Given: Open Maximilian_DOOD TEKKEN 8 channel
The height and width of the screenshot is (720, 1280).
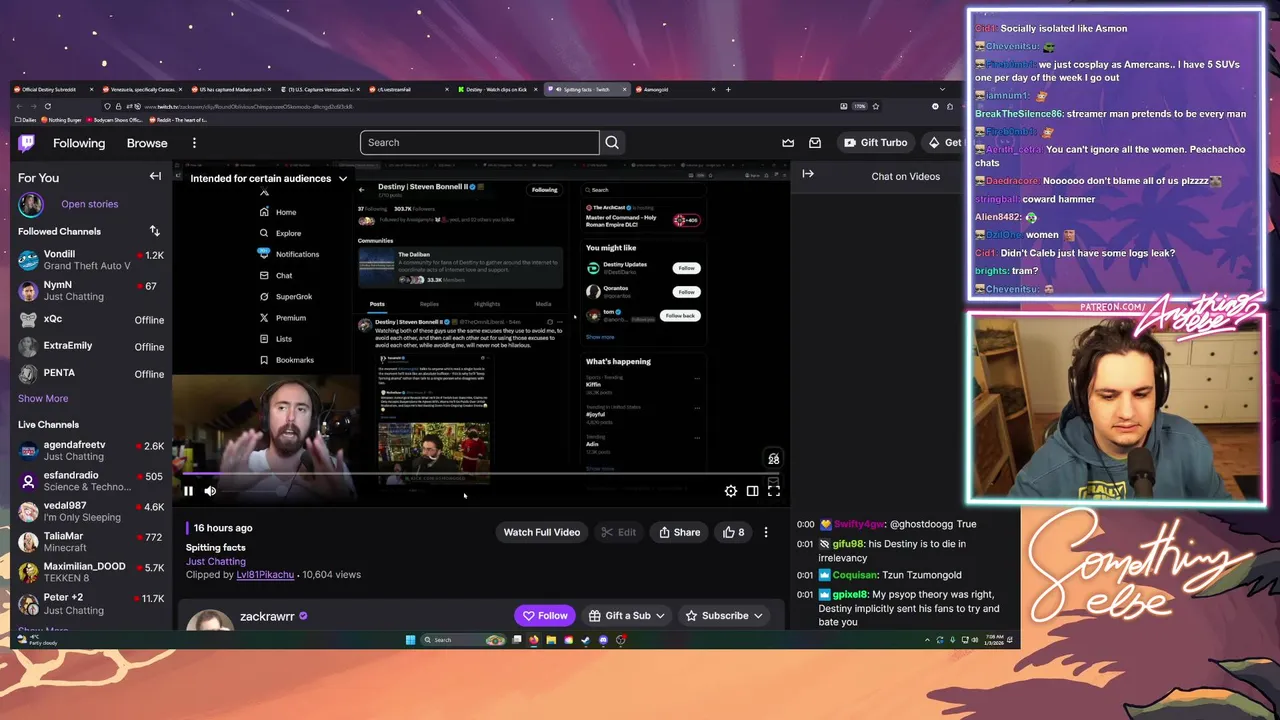Looking at the screenshot, I should coord(90,571).
